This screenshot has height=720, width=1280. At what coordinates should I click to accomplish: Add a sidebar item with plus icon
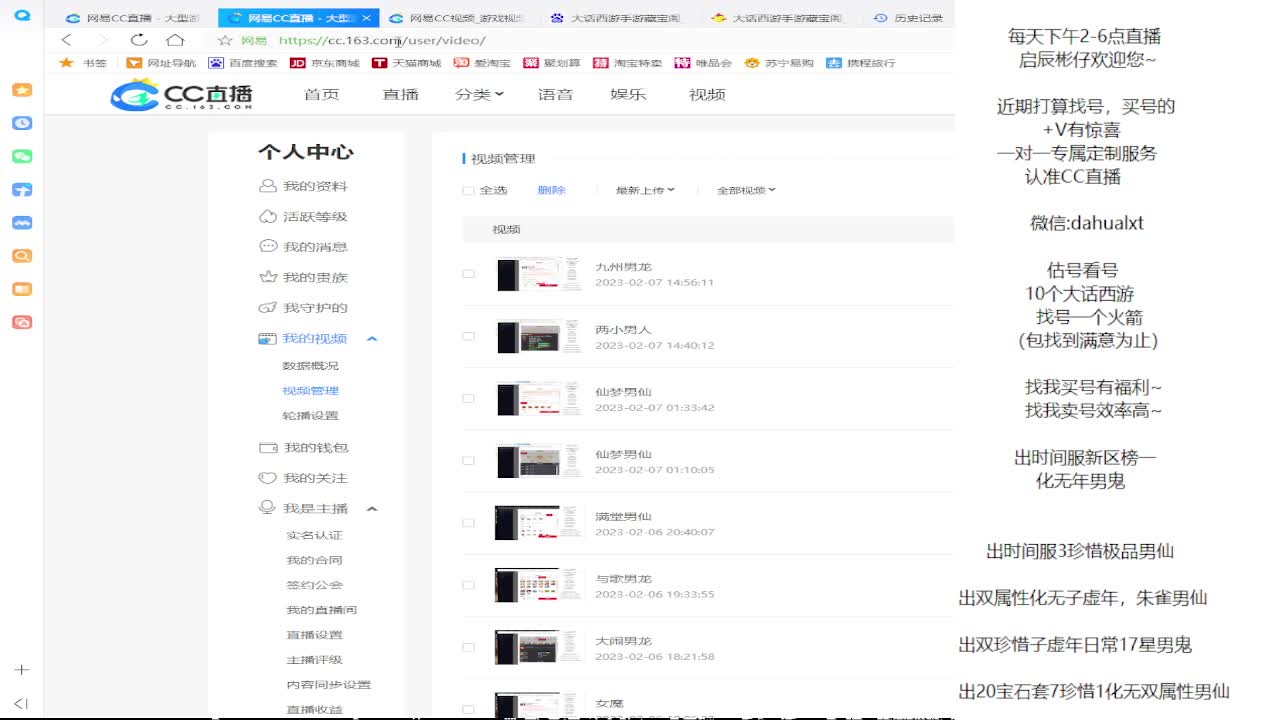22,670
